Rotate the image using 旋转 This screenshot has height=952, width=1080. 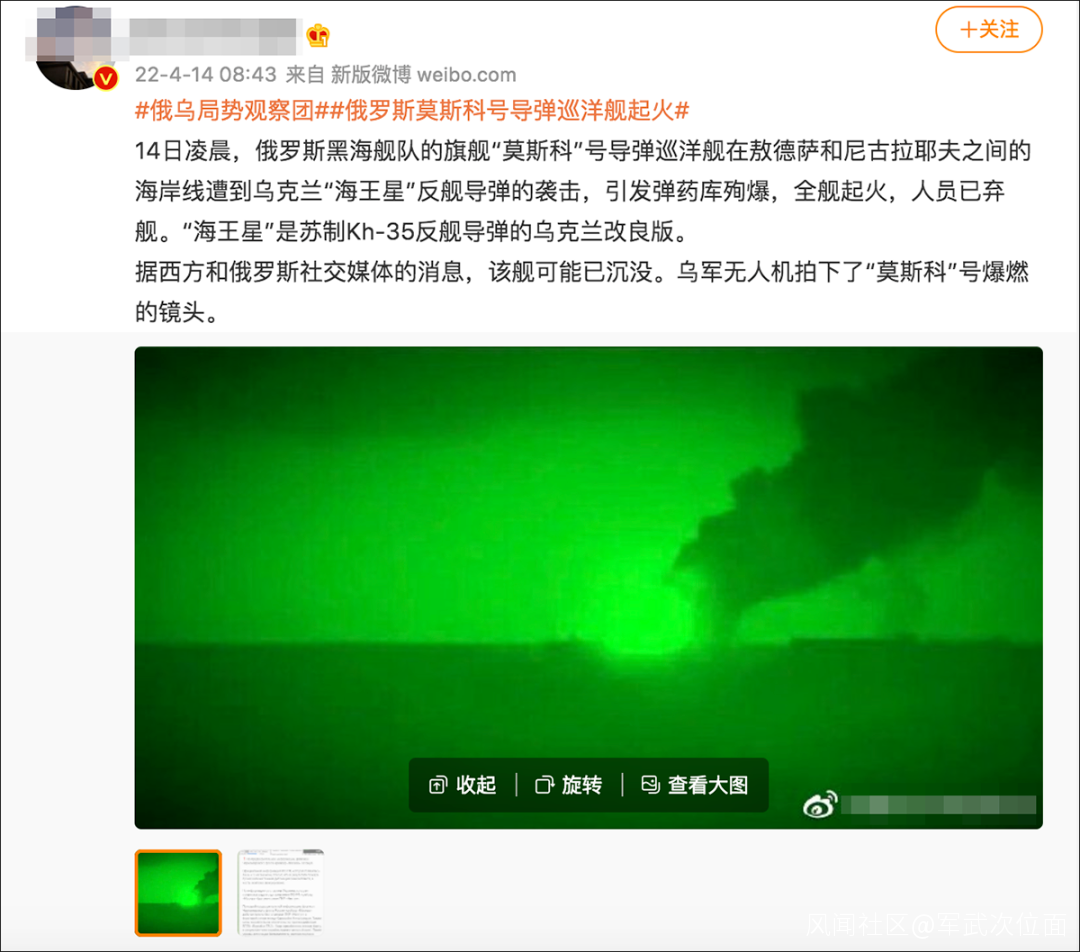click(569, 785)
